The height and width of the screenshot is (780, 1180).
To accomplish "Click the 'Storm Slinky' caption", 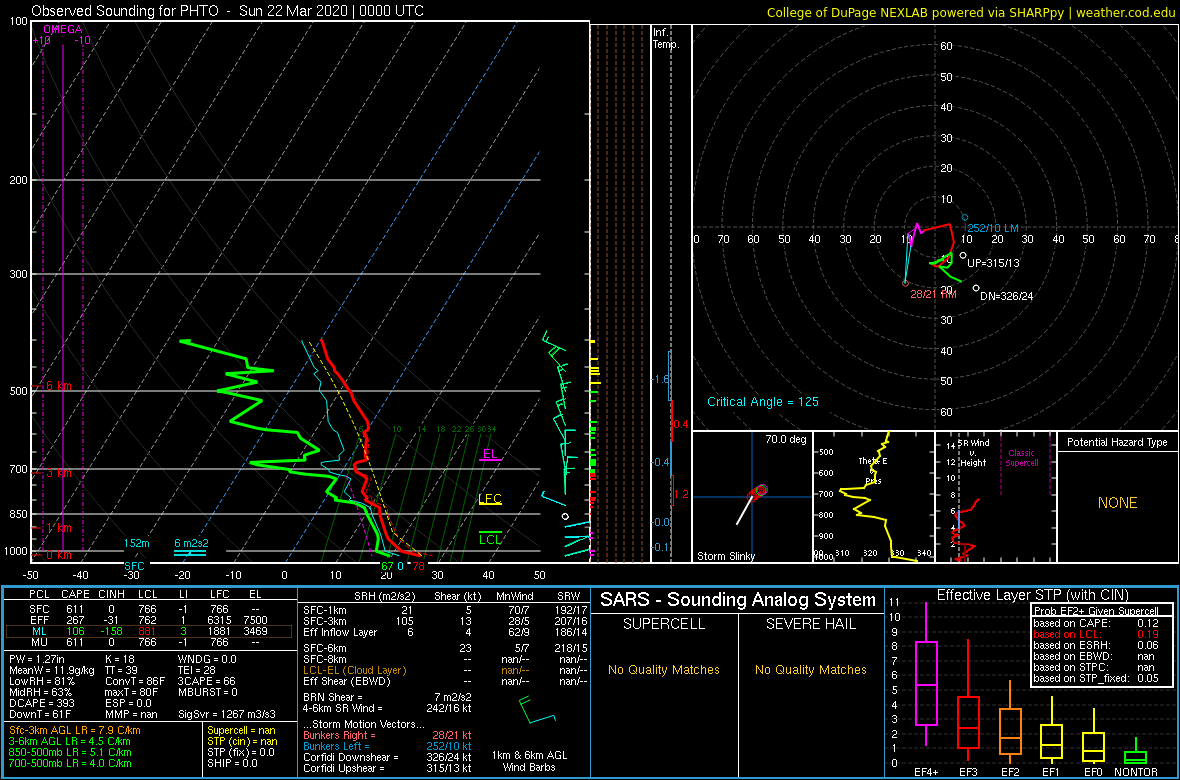I will tap(725, 556).
